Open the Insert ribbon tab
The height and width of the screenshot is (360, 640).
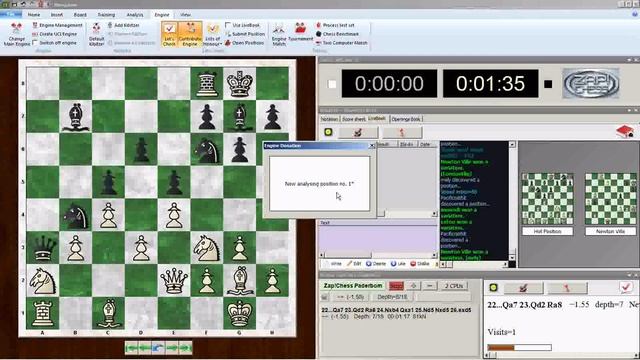tap(57, 15)
